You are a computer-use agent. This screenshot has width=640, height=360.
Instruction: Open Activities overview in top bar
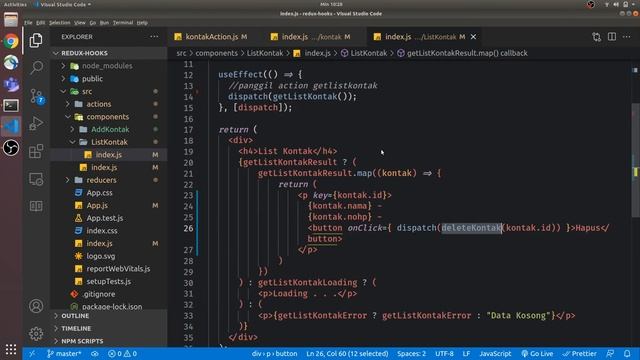[x=15, y=4]
